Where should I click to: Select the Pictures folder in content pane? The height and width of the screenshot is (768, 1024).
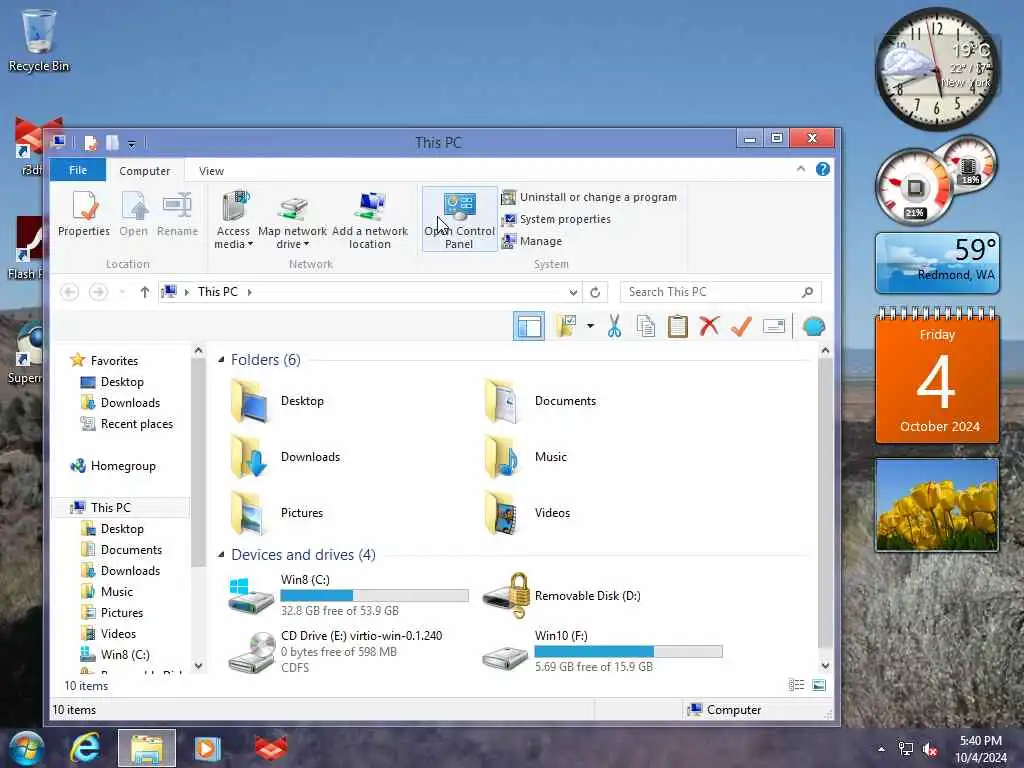(277, 513)
